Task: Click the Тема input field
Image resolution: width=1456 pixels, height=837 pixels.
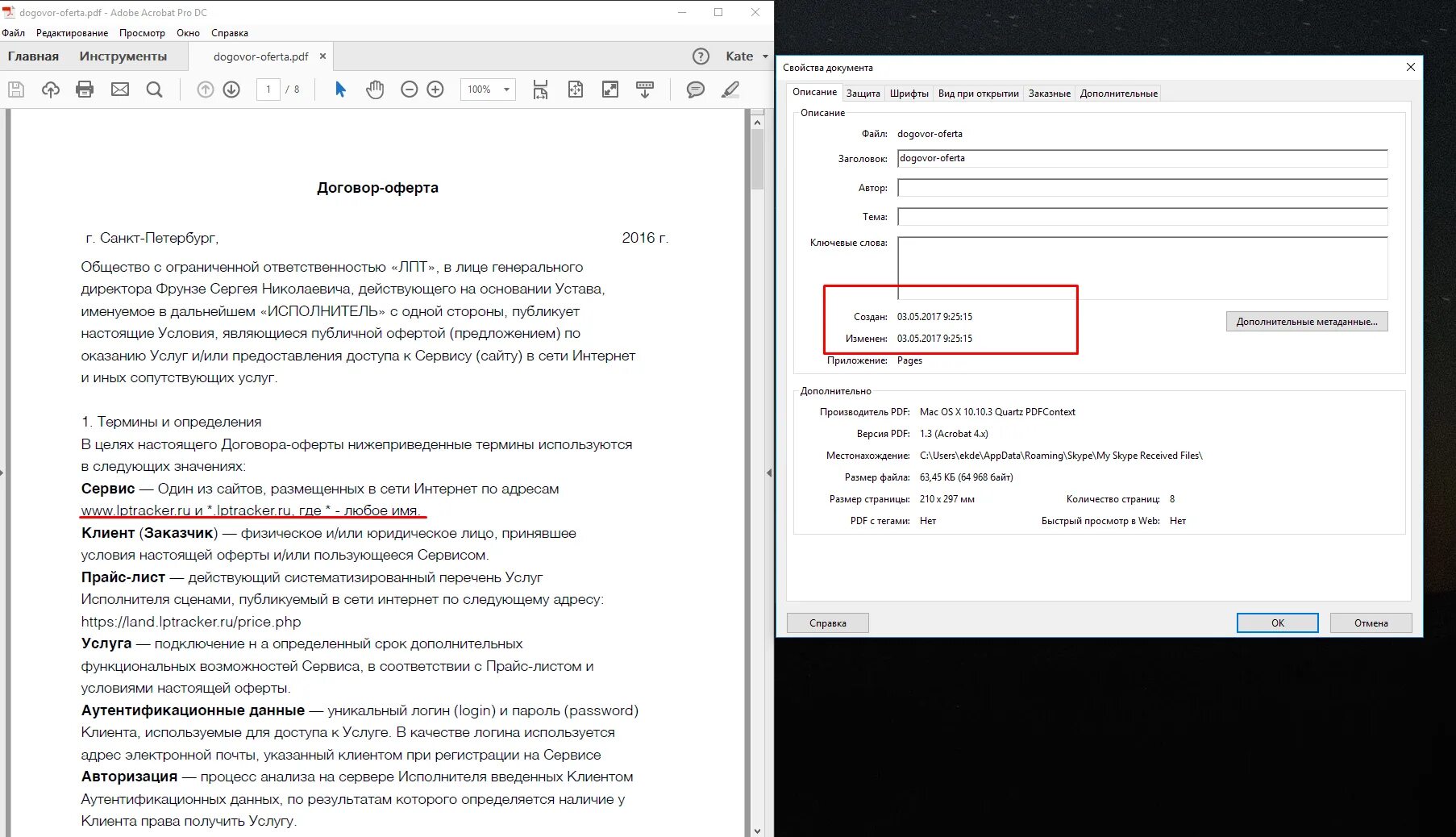Action: (1142, 217)
